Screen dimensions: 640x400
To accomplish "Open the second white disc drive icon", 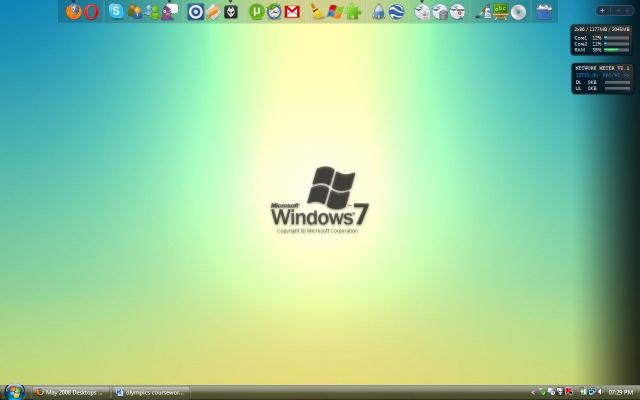I will pyautogui.click(x=440, y=12).
